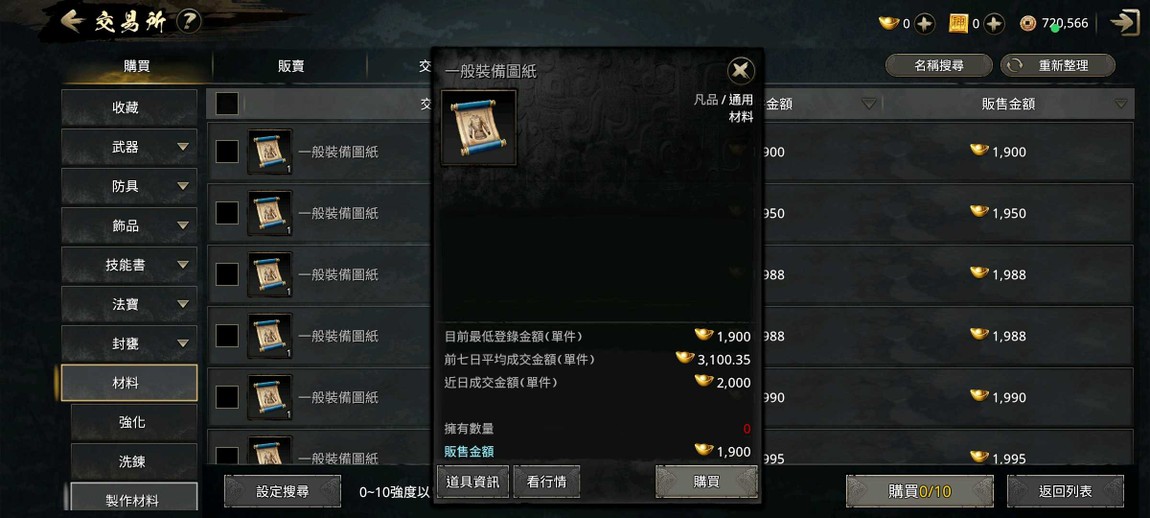Check the box of the third 一般裝備圖紙 row
Screen dimensions: 1150x518
pos(227,274)
